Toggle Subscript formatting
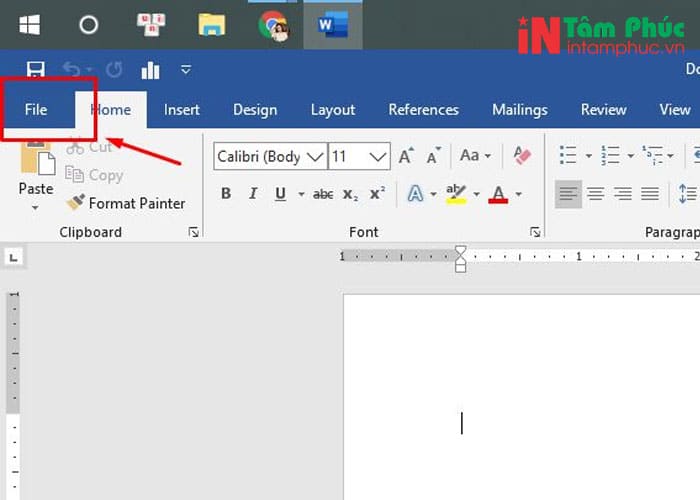 click(x=350, y=194)
